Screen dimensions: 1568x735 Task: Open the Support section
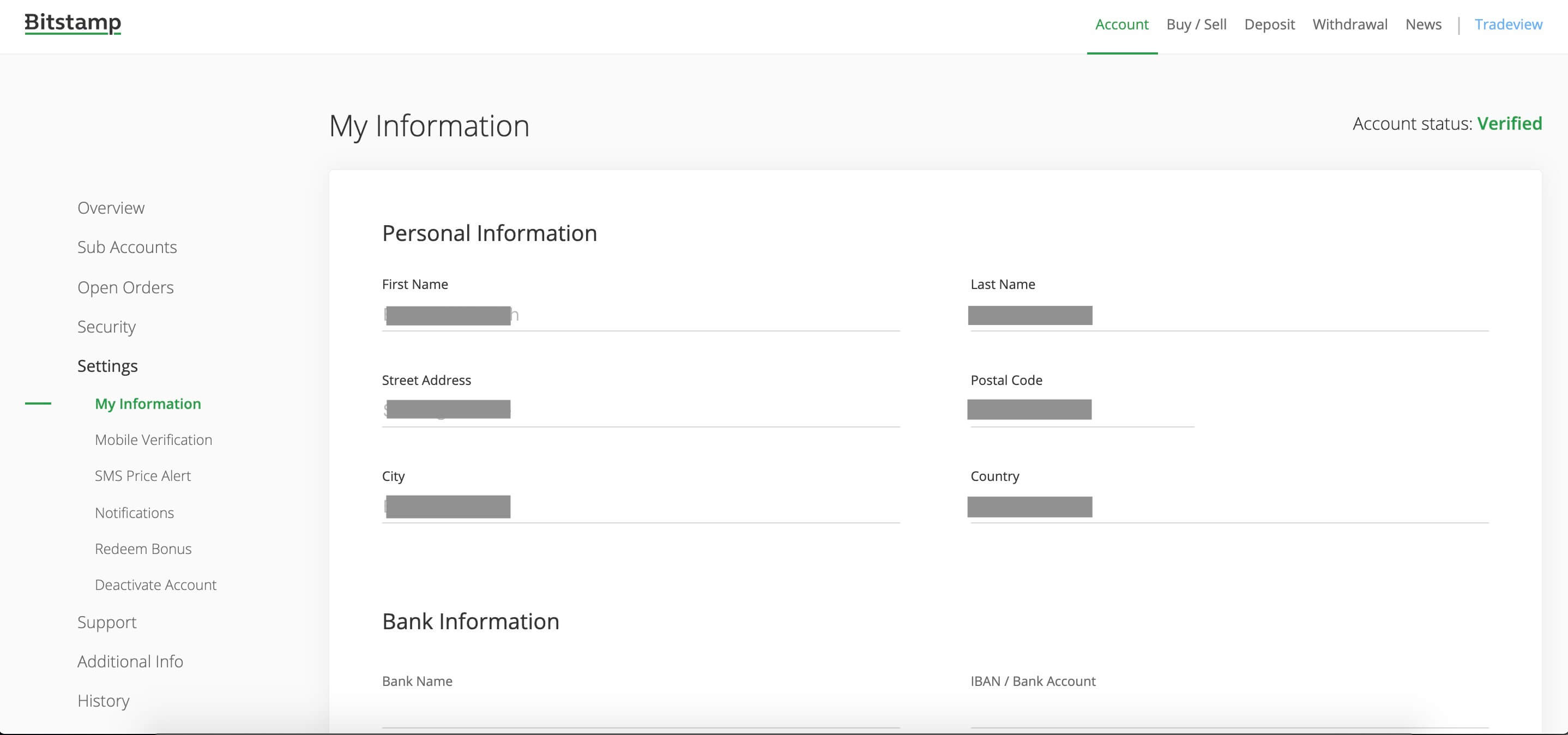[106, 622]
